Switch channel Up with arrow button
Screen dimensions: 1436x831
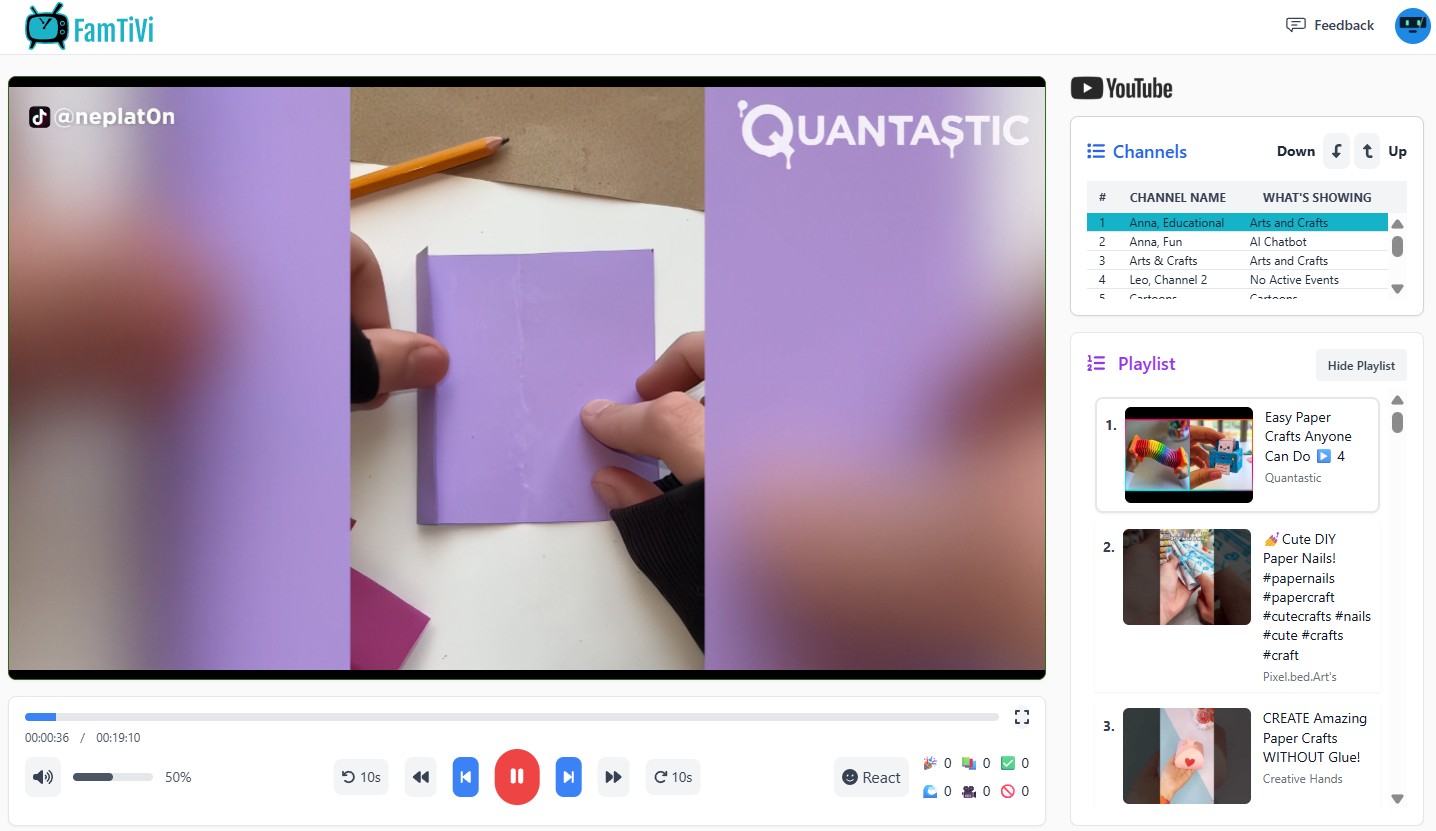click(1367, 151)
